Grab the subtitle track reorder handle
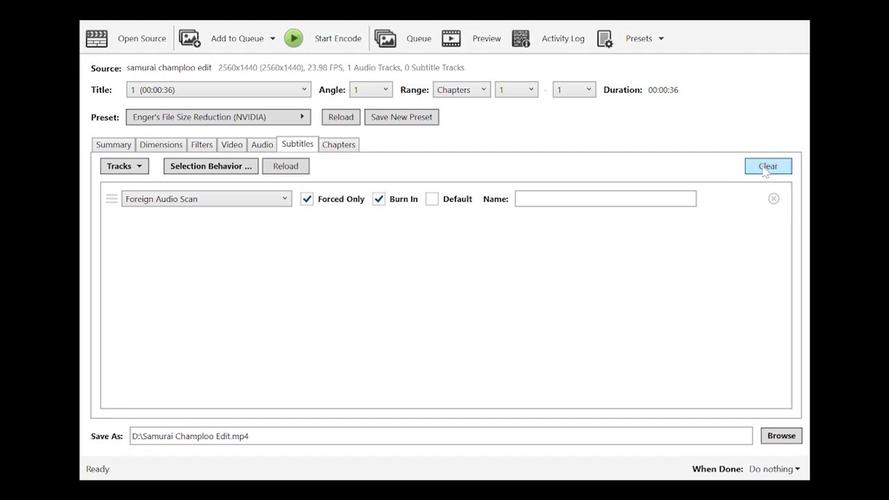889x500 pixels. [x=112, y=198]
